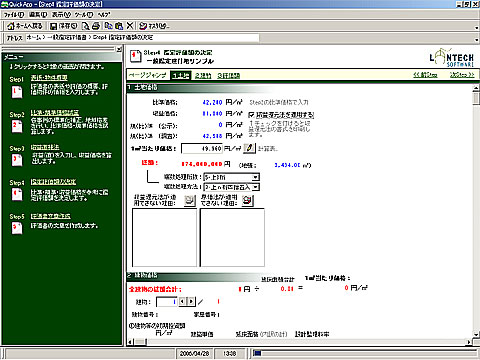This screenshot has width=480, height=360.
Task: Open print preview with the magnifier page icon
Action: 86,26
